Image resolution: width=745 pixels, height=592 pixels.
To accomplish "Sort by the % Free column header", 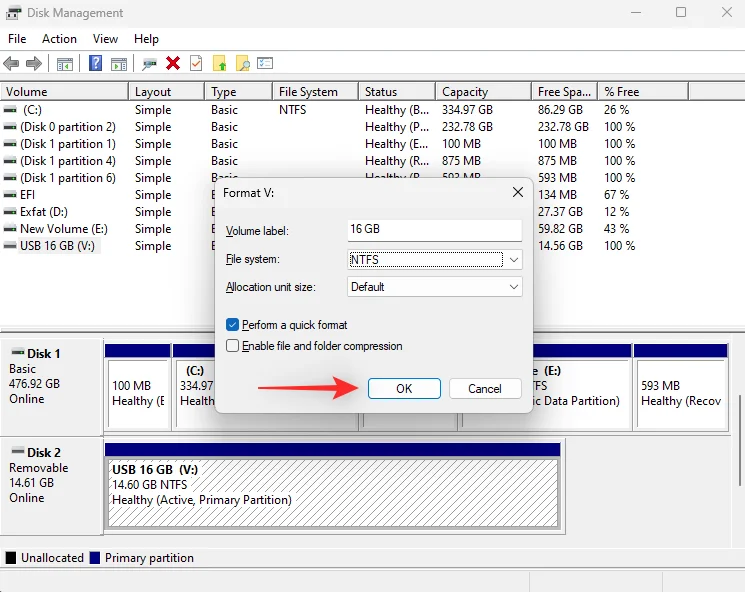I will (x=643, y=92).
